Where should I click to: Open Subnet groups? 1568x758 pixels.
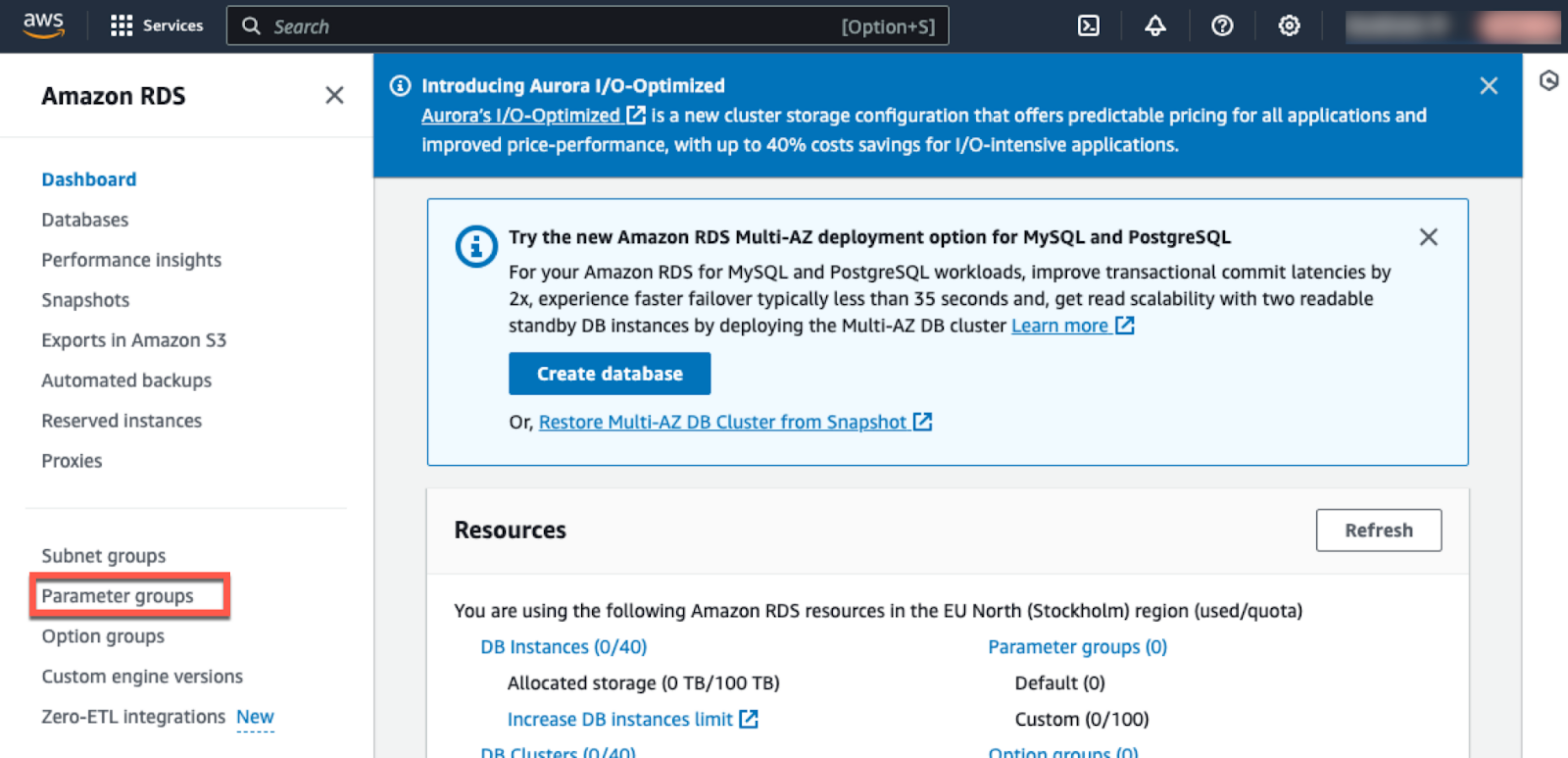click(x=103, y=556)
